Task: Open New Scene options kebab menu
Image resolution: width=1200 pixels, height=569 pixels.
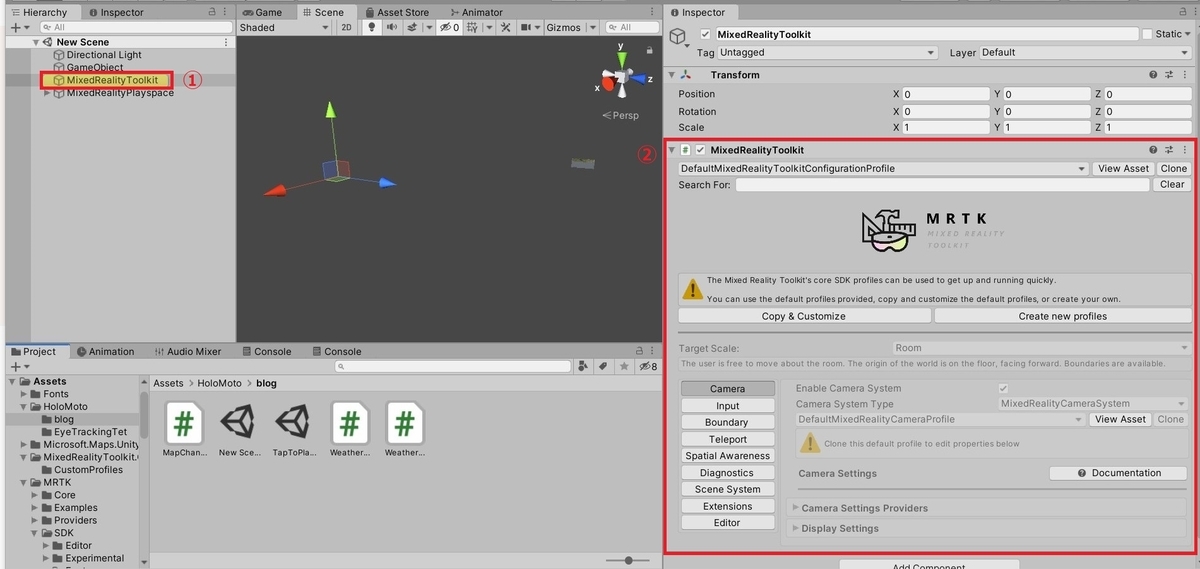Action: (226, 42)
